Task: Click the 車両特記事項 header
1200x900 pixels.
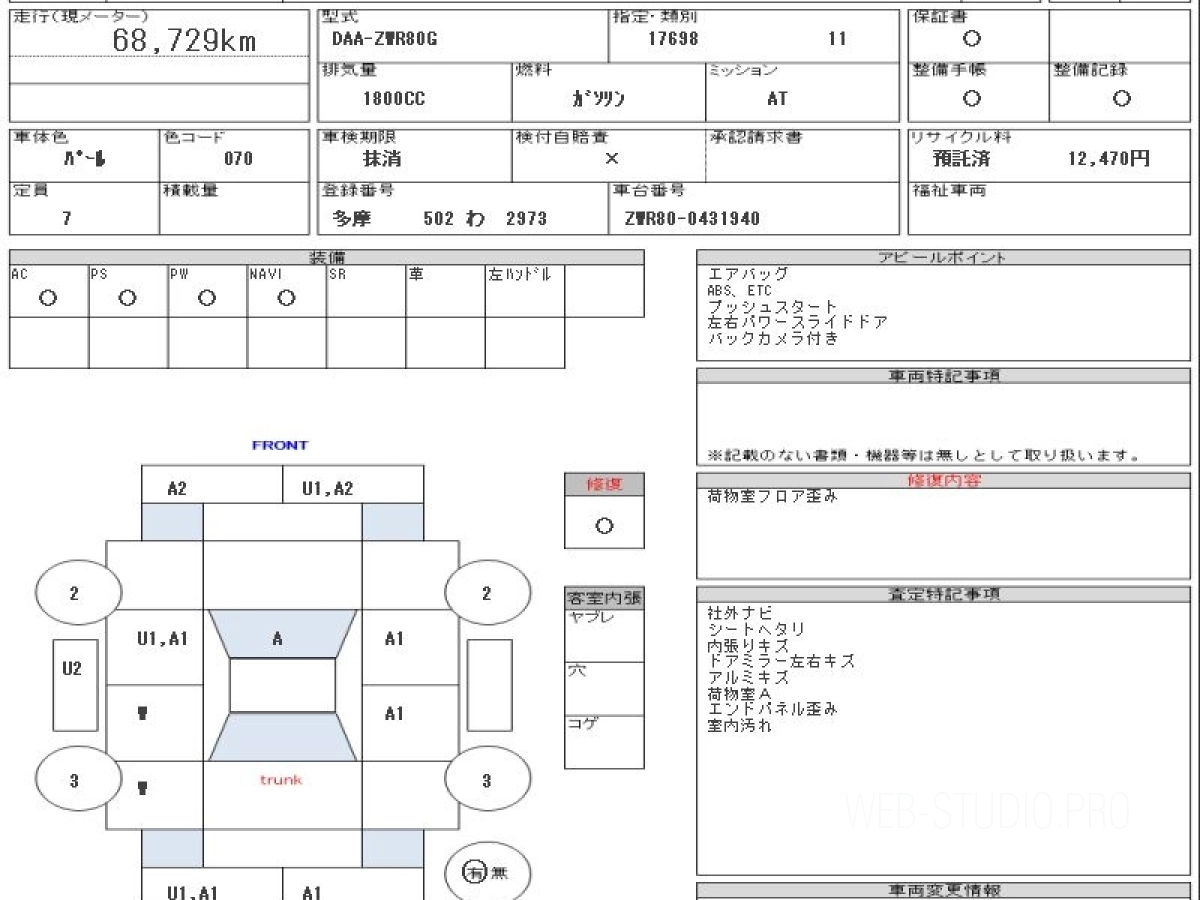Action: pos(943,376)
